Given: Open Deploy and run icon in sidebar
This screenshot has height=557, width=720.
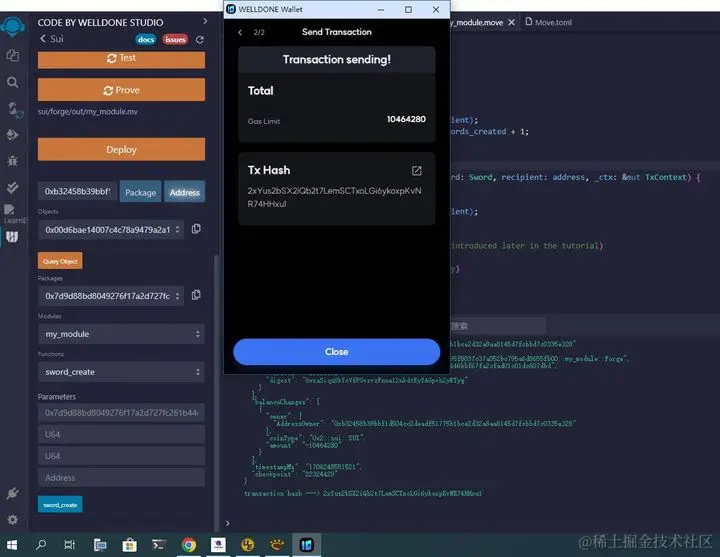Looking at the screenshot, I should click(x=12, y=135).
